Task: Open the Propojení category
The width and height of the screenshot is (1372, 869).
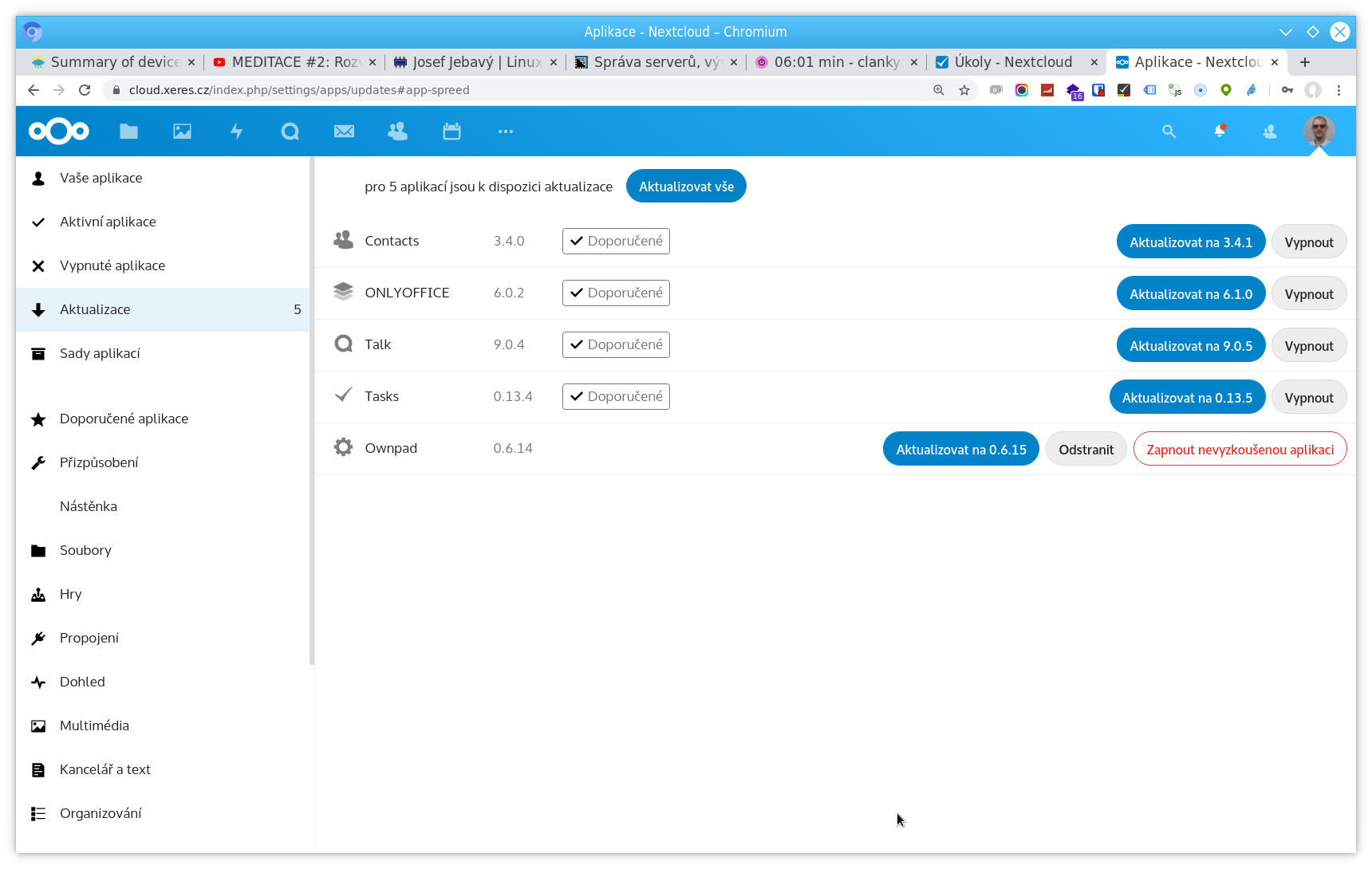Action: (x=163, y=638)
